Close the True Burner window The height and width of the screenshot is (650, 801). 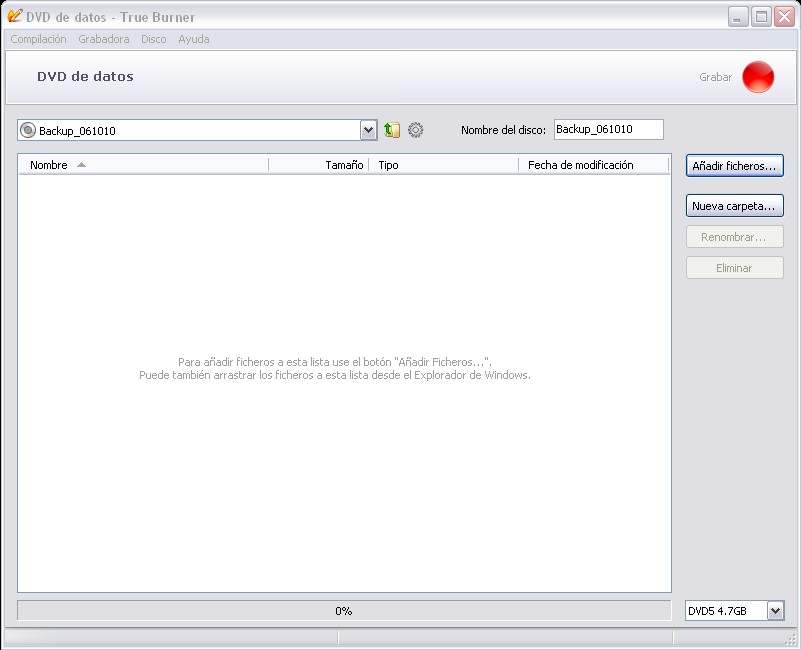point(784,17)
